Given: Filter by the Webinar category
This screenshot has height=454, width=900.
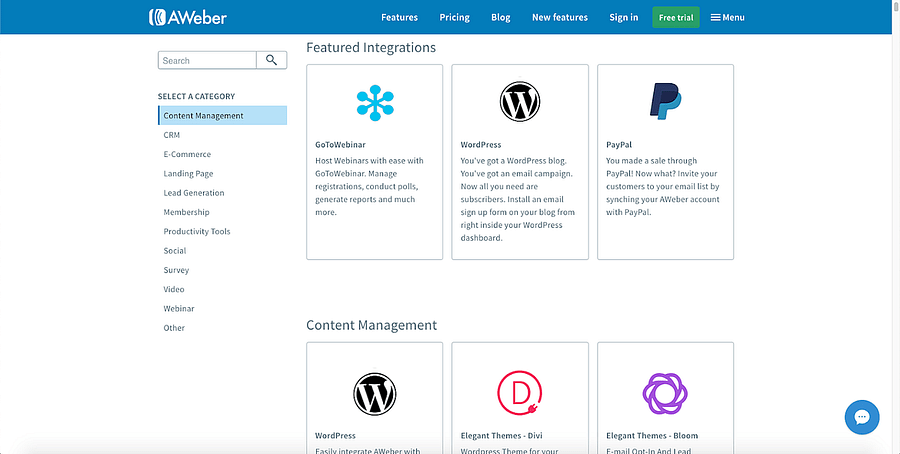Looking at the screenshot, I should pos(179,309).
